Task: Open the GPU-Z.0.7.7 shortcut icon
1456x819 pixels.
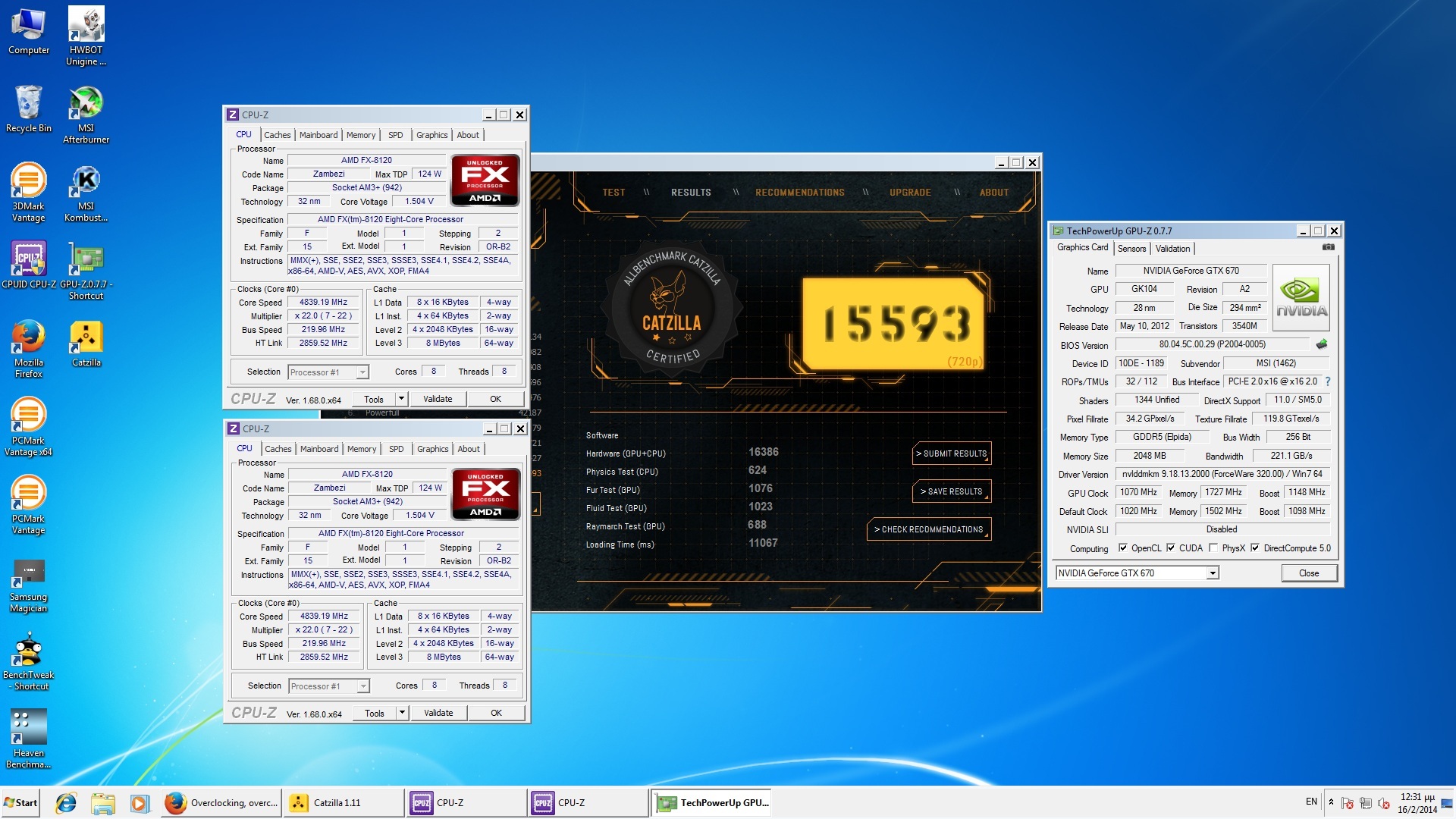Action: [86, 271]
